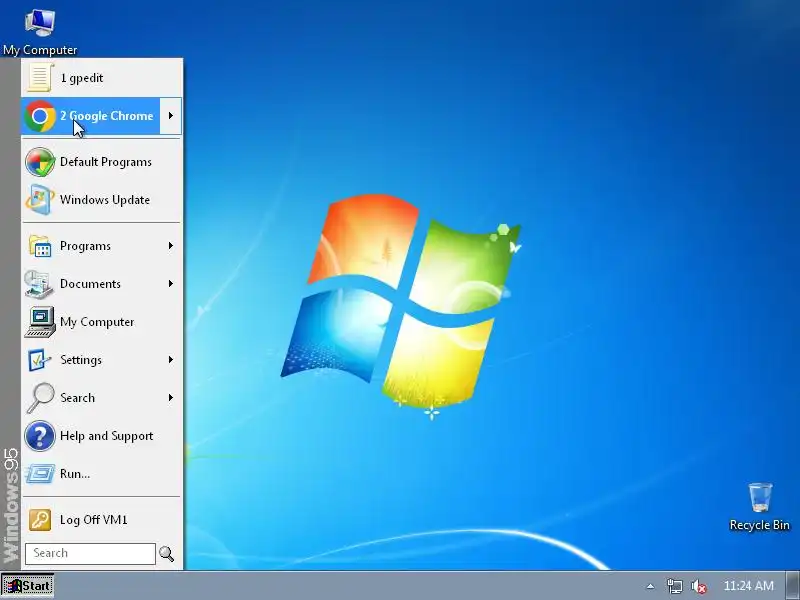Open the Search menu entry
Screen dimensions: 800x600
tap(102, 397)
